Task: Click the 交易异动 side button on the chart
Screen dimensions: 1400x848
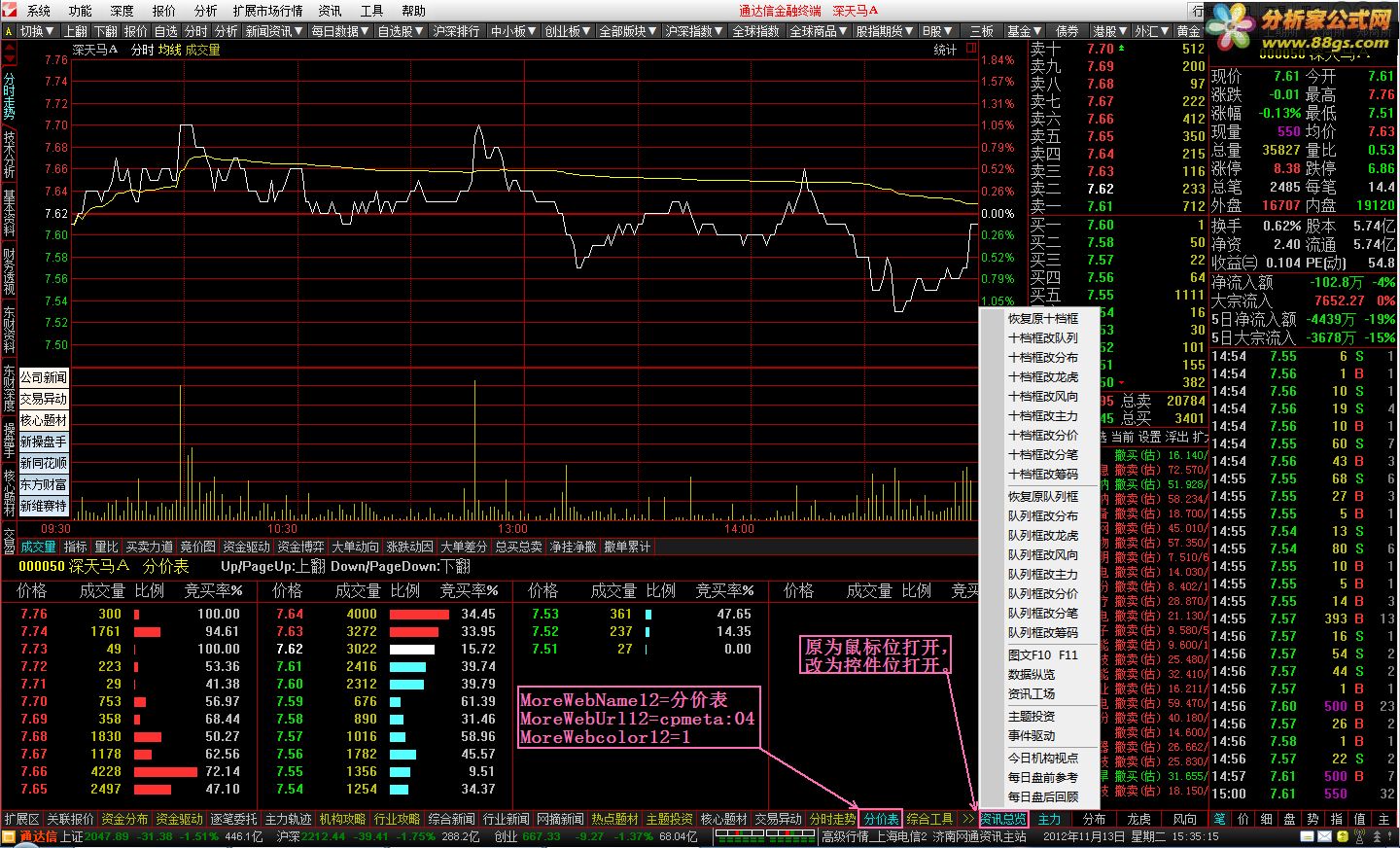Action: coord(44,399)
